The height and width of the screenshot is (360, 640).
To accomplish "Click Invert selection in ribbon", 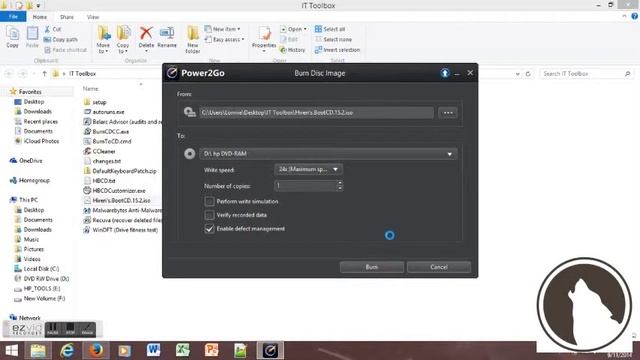I will pyautogui.click(x=337, y=50).
